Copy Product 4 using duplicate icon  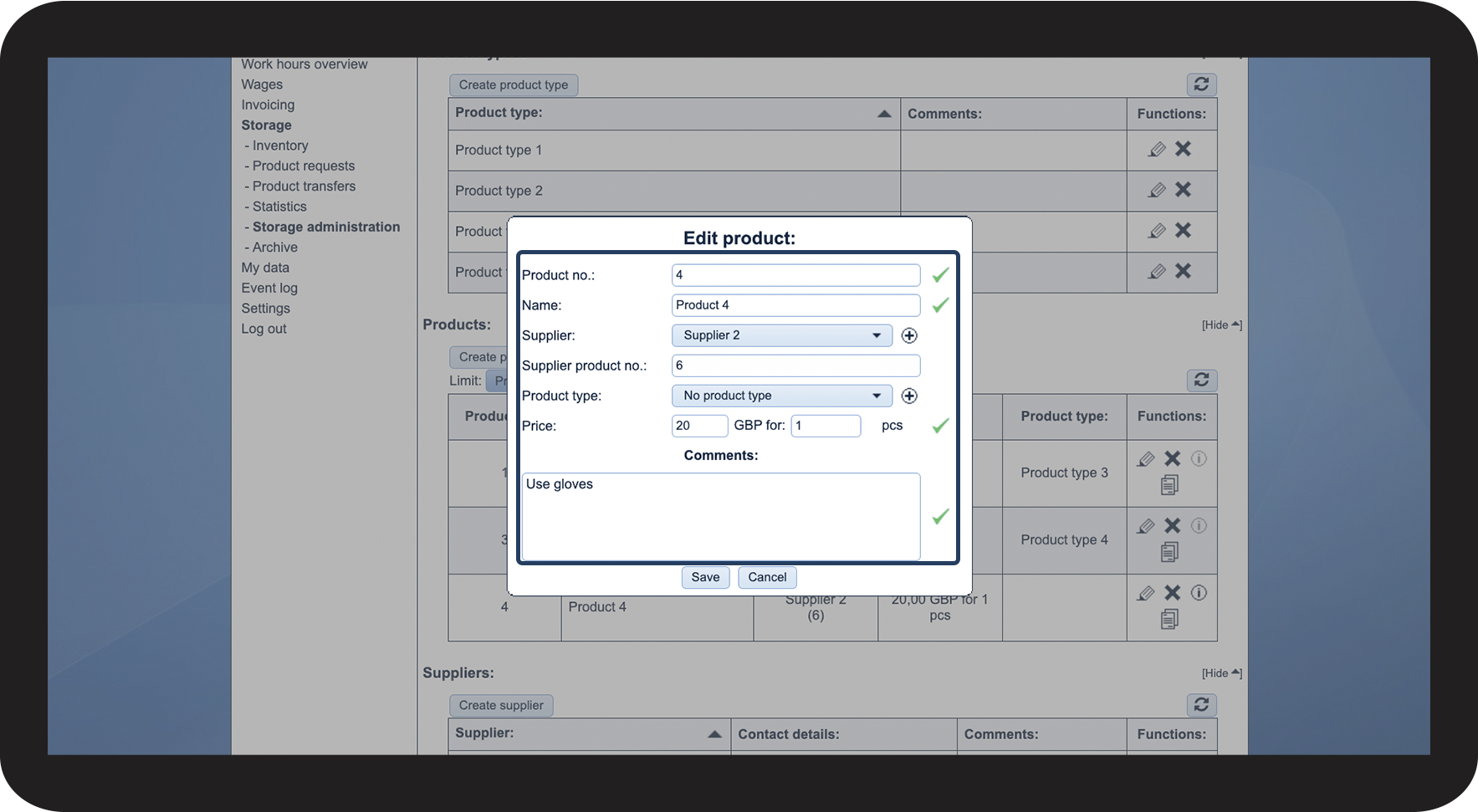click(1169, 619)
